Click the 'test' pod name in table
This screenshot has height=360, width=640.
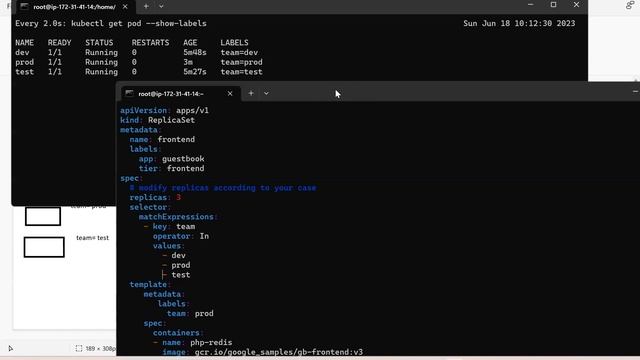(x=24, y=72)
